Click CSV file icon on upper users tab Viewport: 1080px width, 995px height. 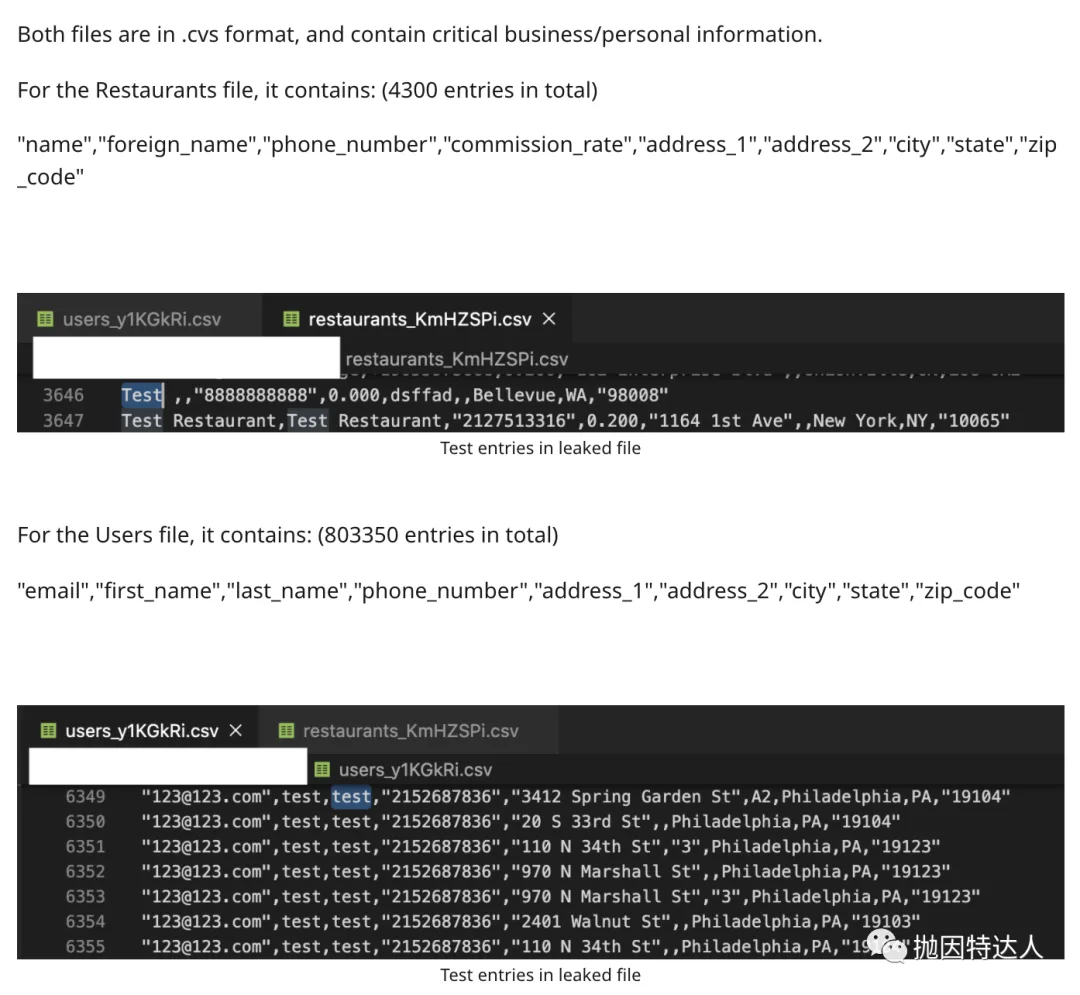[x=45, y=319]
